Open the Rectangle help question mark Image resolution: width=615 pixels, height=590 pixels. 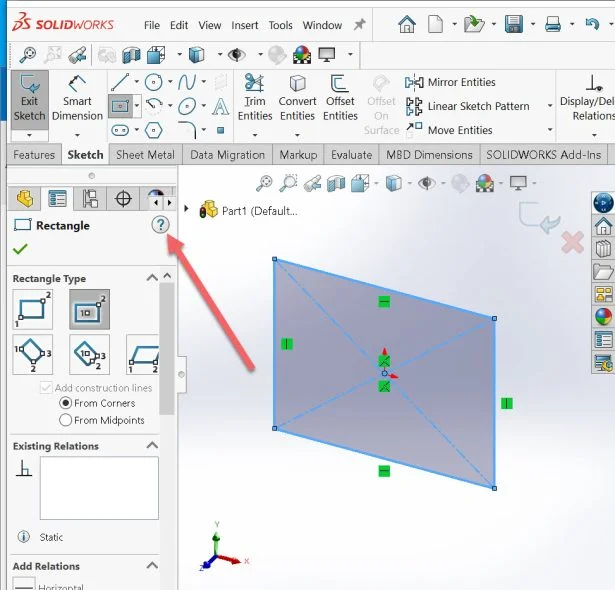click(x=160, y=225)
